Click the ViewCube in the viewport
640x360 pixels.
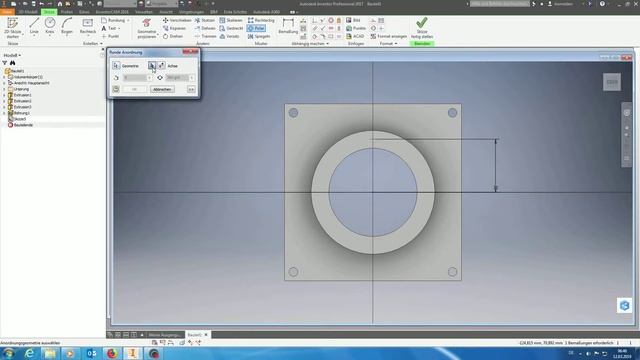(612, 82)
